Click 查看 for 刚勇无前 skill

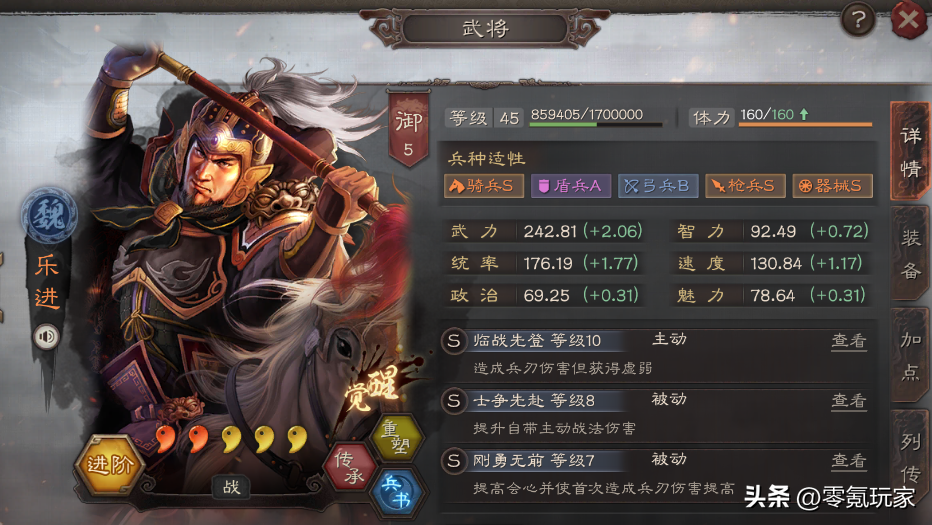pos(848,461)
